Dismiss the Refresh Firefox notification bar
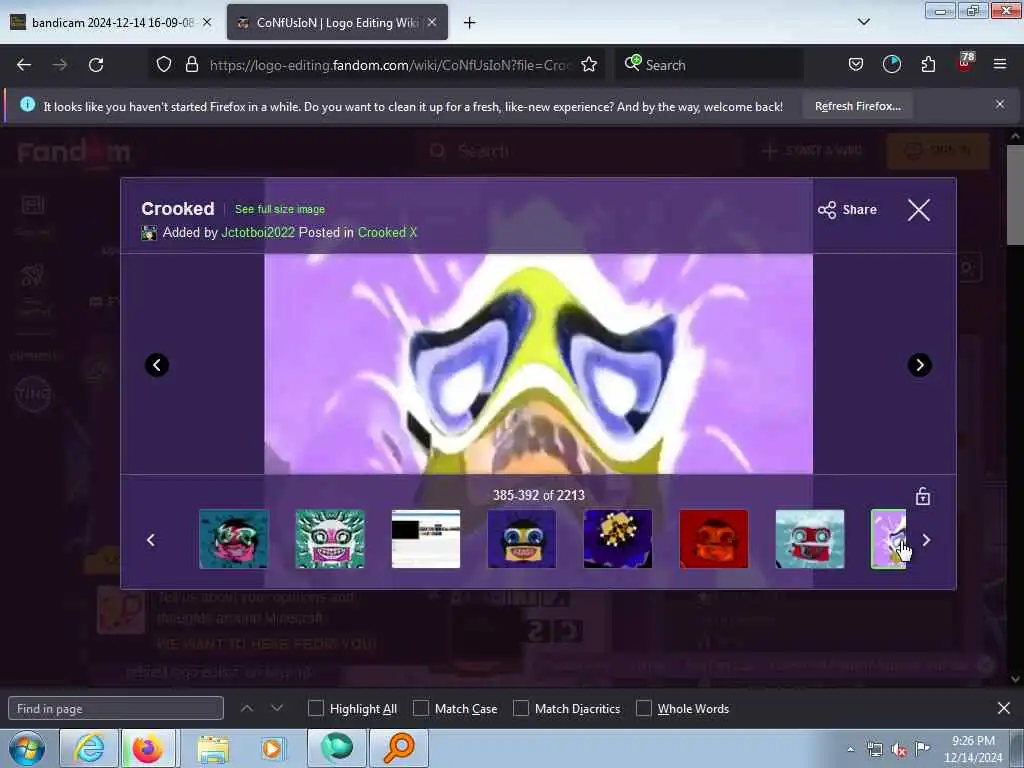 point(1000,104)
